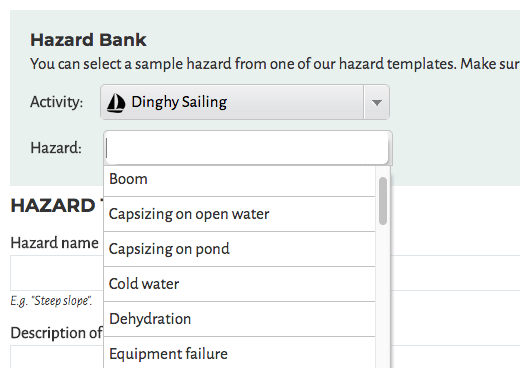
Task: Select Dinghy Sailing activity combo box
Action: [x=245, y=102]
